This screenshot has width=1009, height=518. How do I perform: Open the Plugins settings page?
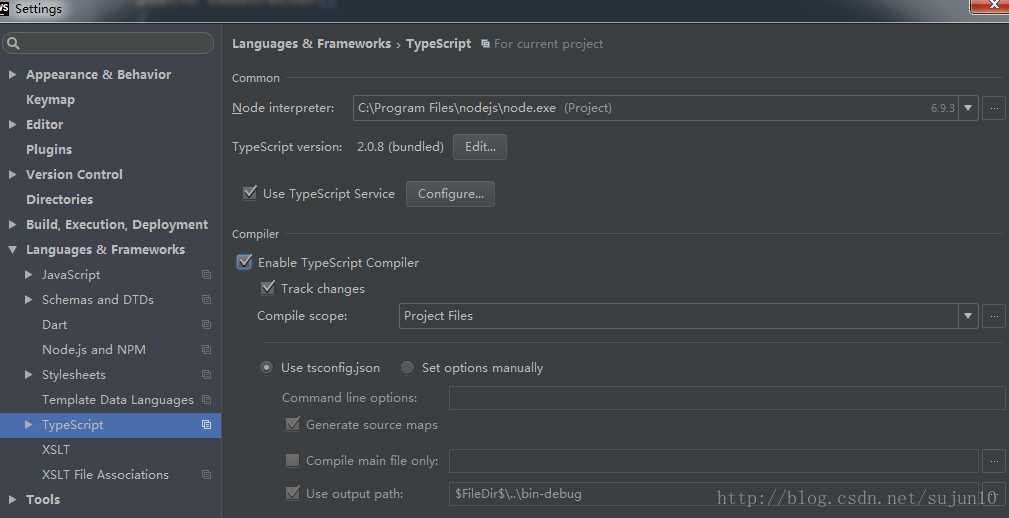pyautogui.click(x=49, y=149)
